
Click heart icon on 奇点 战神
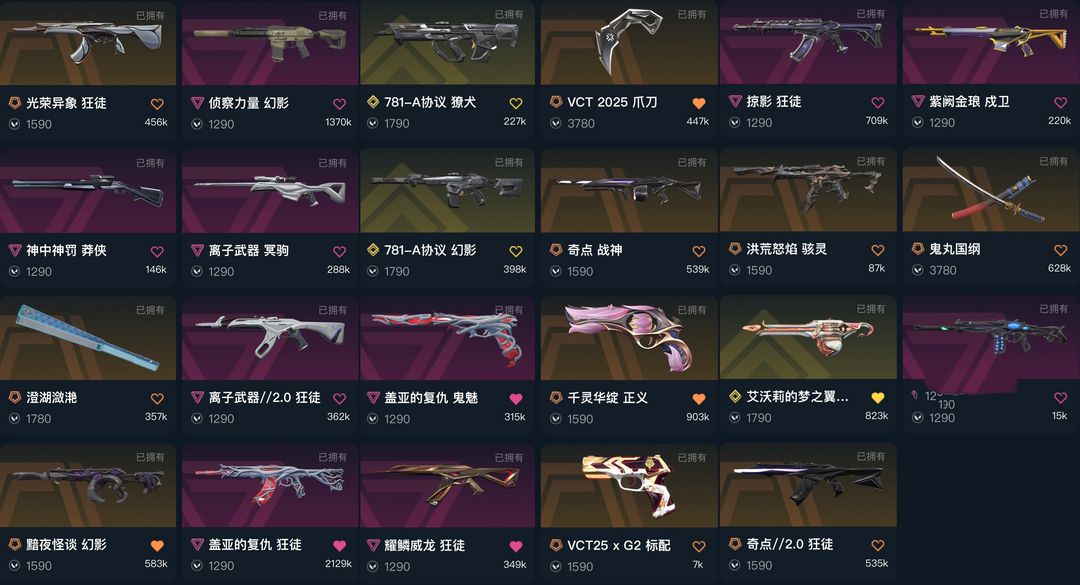pyautogui.click(x=698, y=252)
